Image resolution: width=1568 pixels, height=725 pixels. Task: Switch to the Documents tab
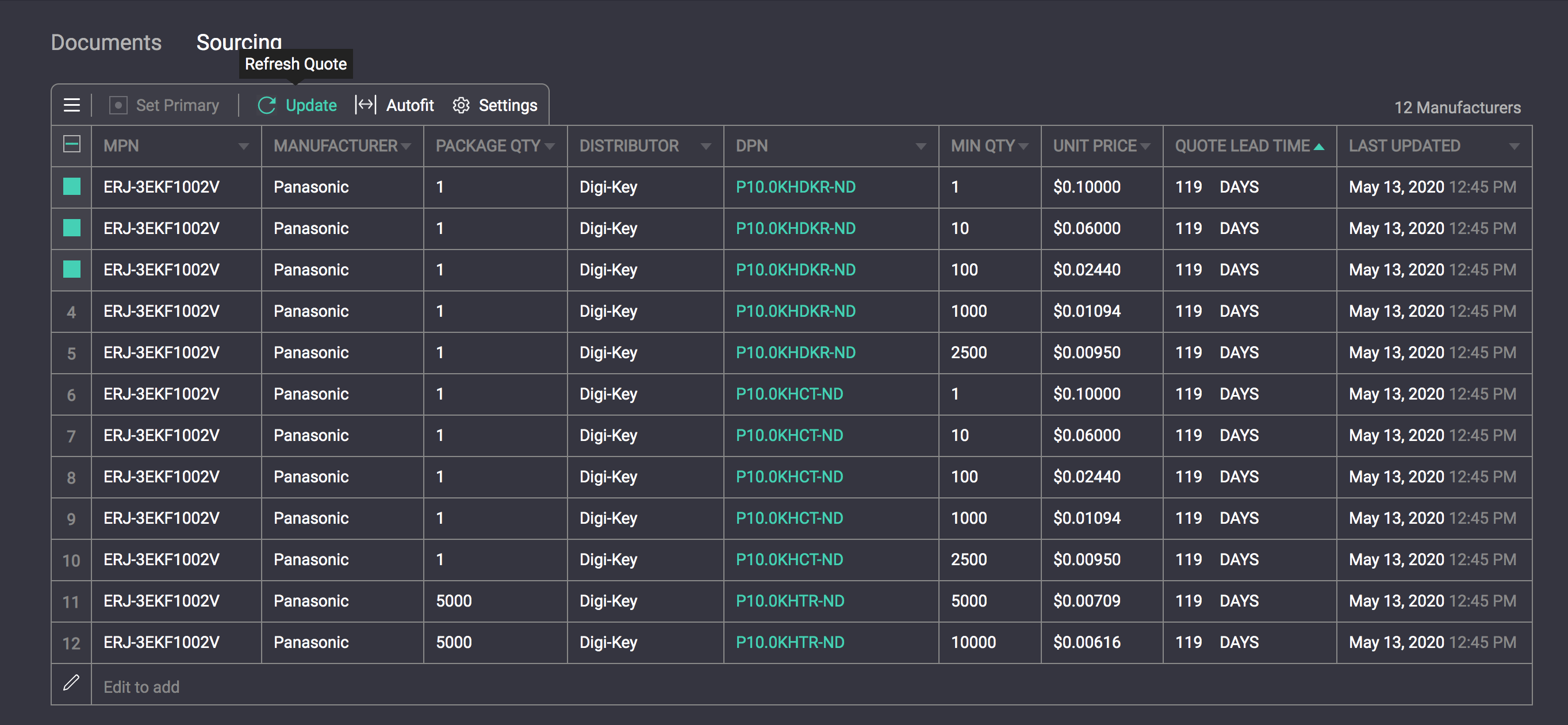point(106,43)
